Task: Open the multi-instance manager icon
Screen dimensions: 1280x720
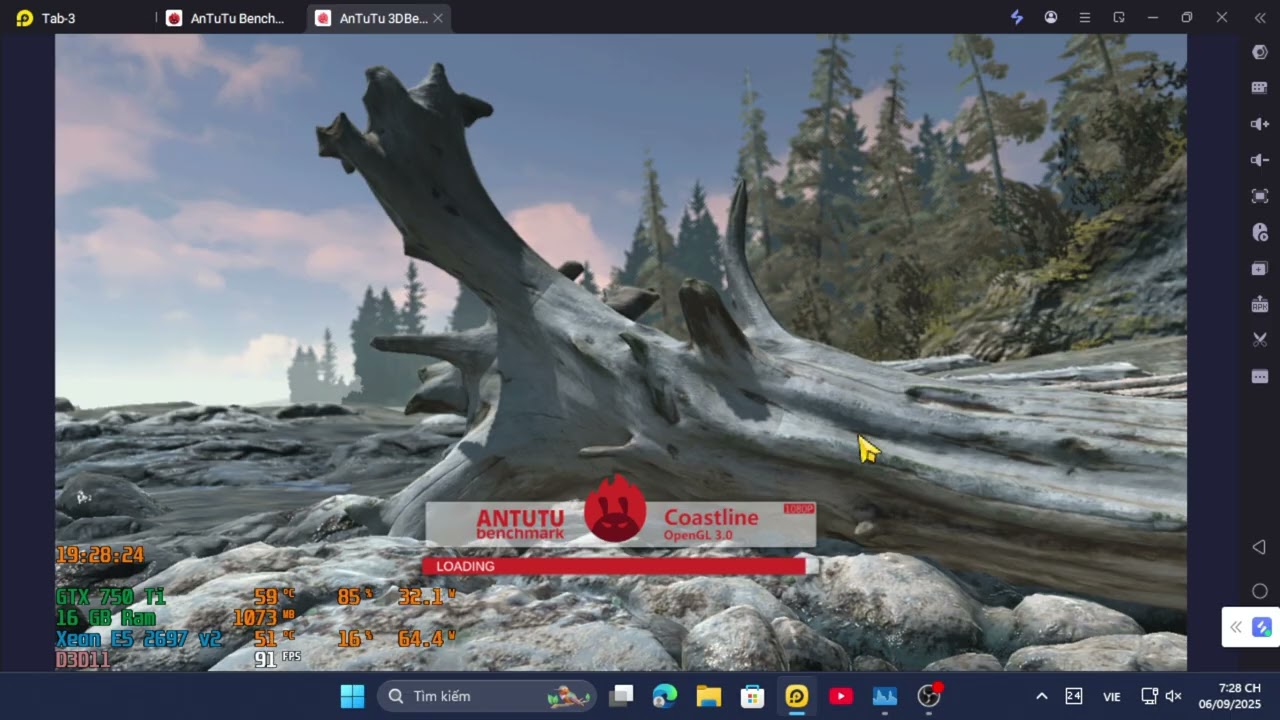Action: point(1260,268)
